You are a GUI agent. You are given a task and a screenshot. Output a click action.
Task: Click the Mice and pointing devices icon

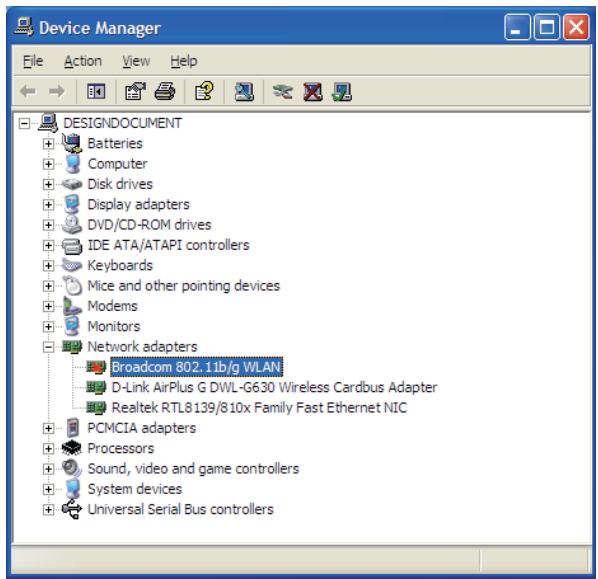(x=72, y=286)
